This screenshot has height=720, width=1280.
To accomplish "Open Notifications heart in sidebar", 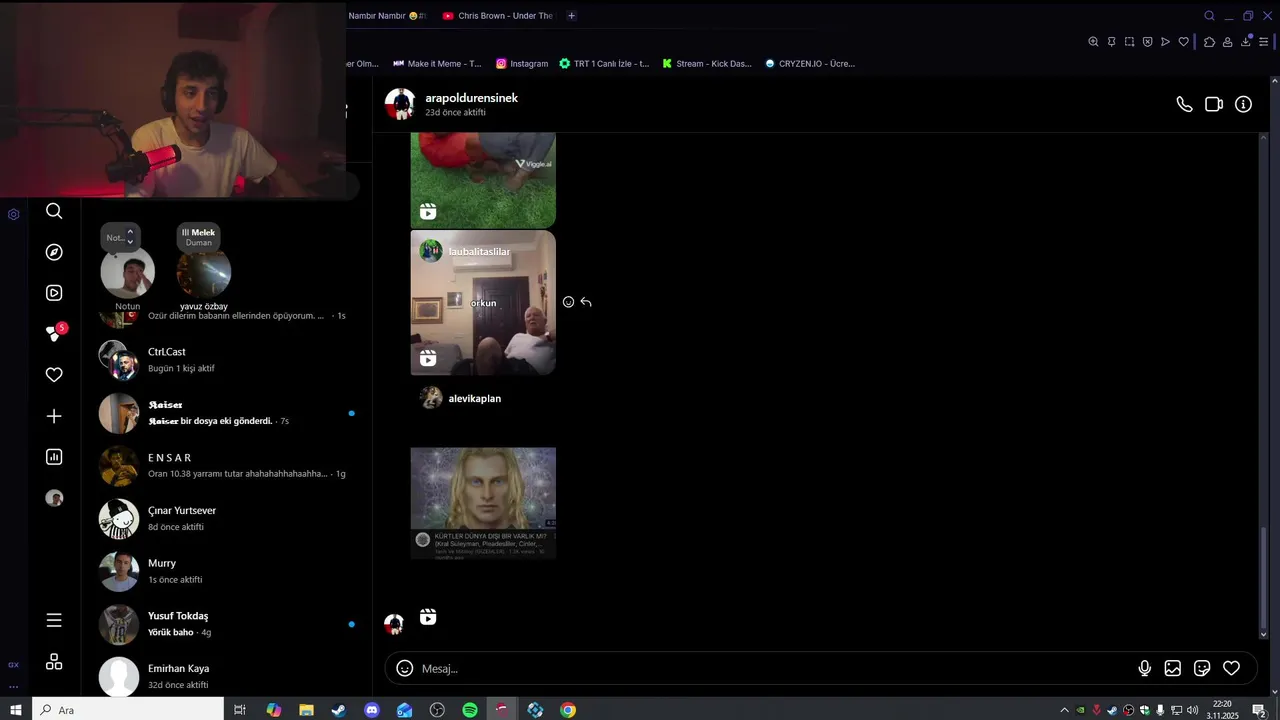I will (x=54, y=375).
